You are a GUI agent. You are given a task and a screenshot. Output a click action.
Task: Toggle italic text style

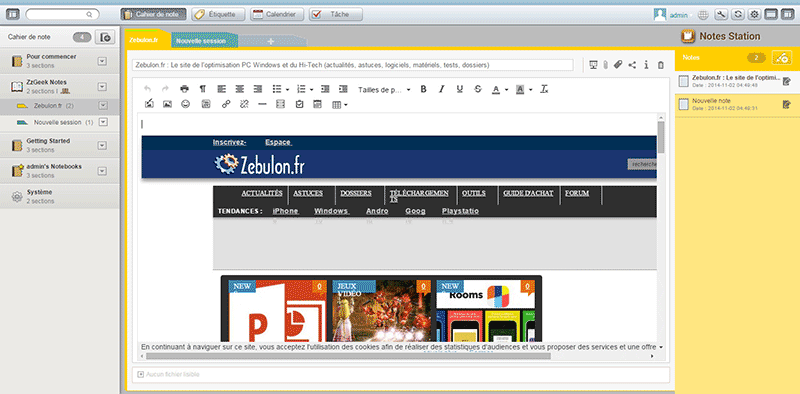[x=441, y=89]
